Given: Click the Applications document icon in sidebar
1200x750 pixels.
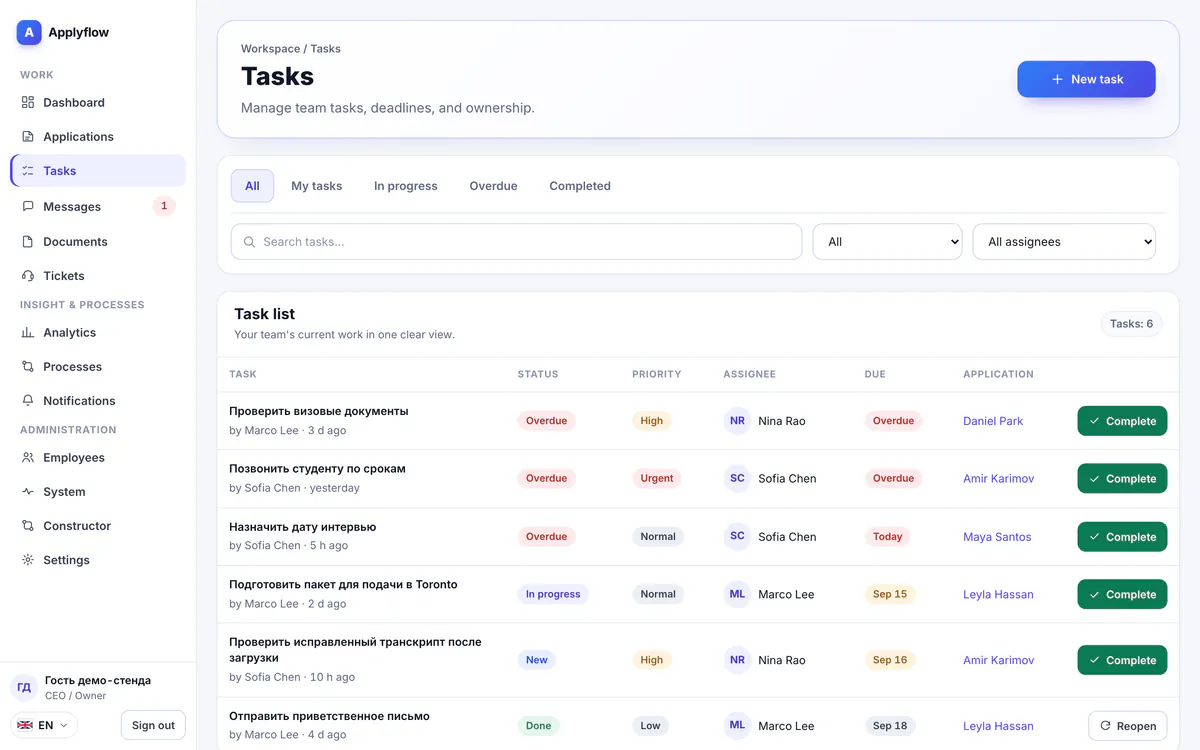Looking at the screenshot, I should [x=28, y=136].
